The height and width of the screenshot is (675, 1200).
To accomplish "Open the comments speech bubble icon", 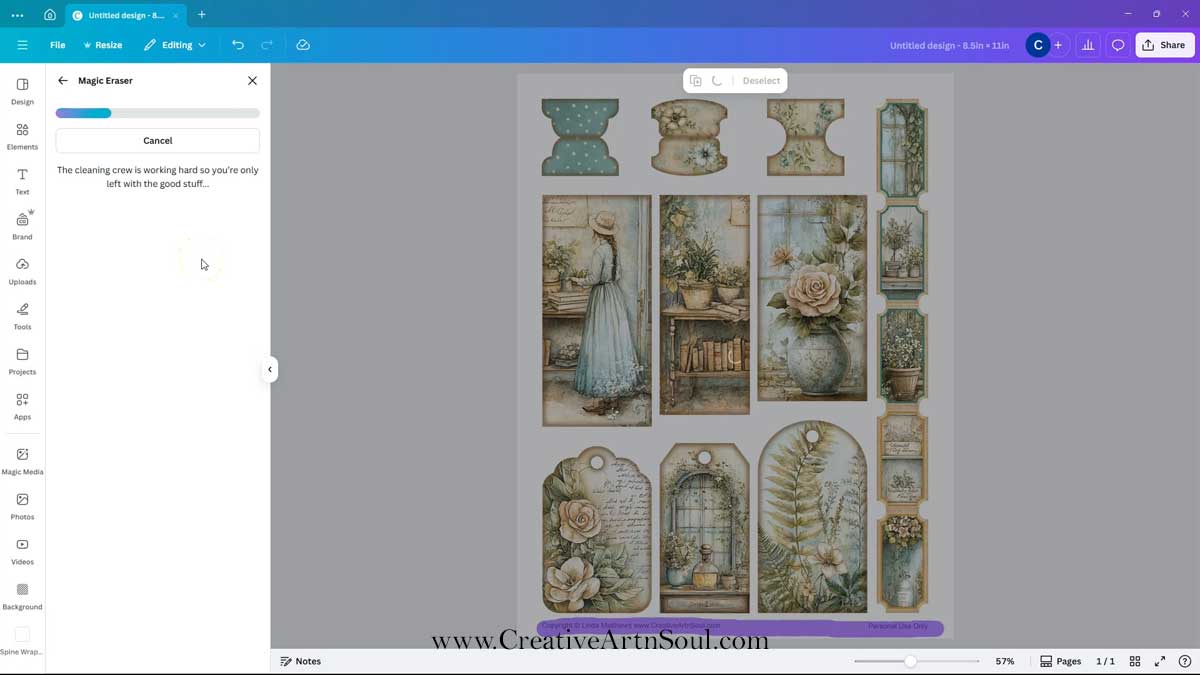I will [1118, 45].
